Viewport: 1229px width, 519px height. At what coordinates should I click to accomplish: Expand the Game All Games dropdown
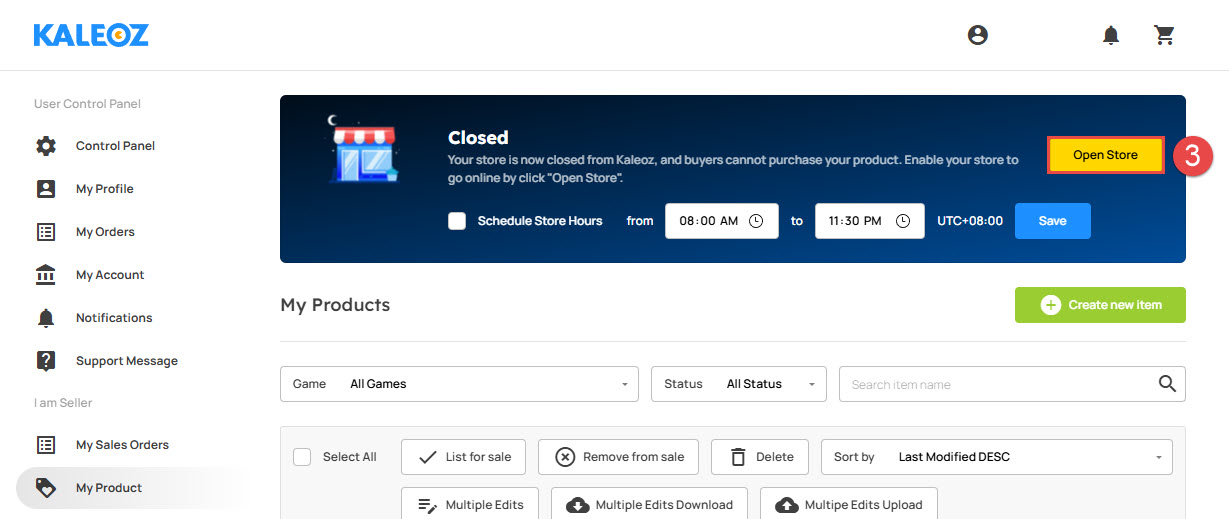point(459,384)
